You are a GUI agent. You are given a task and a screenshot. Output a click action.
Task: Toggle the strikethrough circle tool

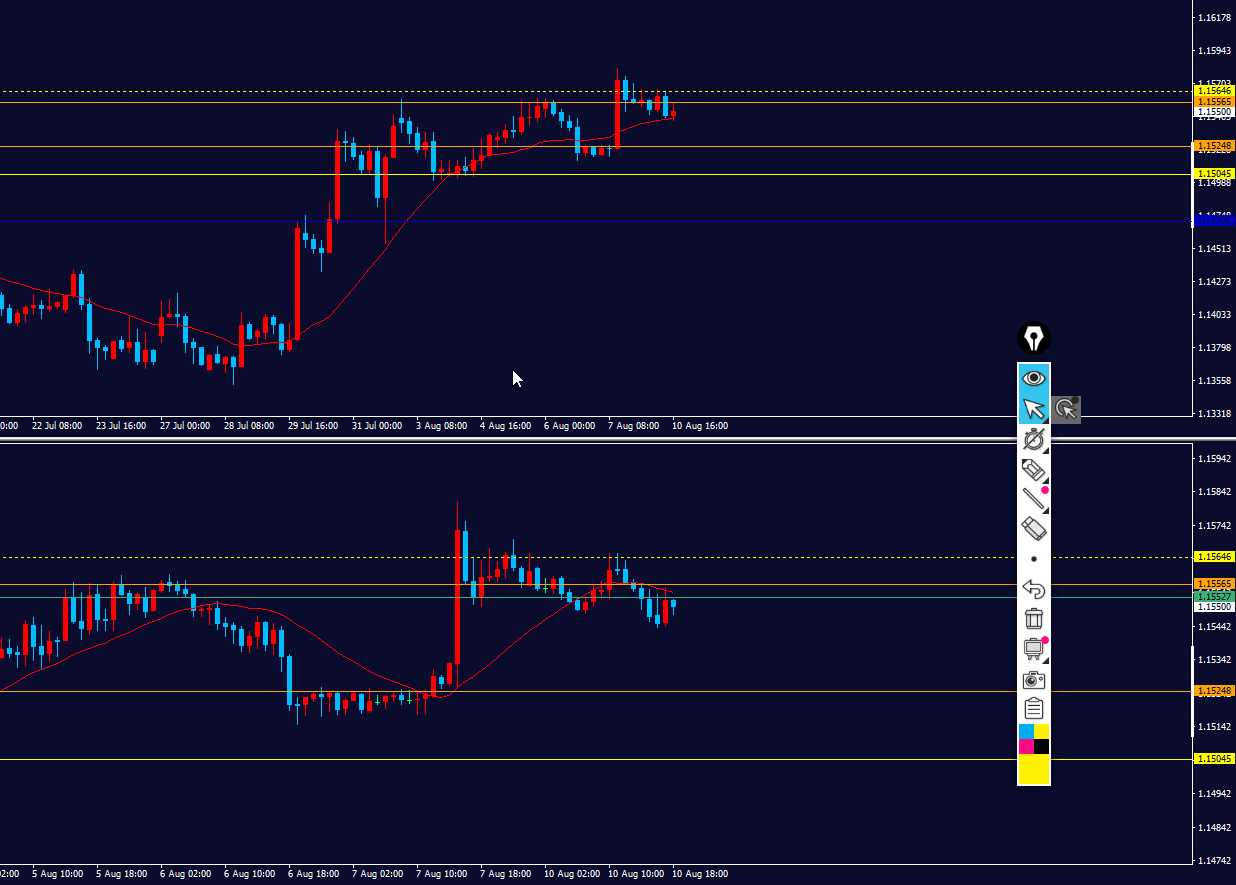click(1034, 439)
